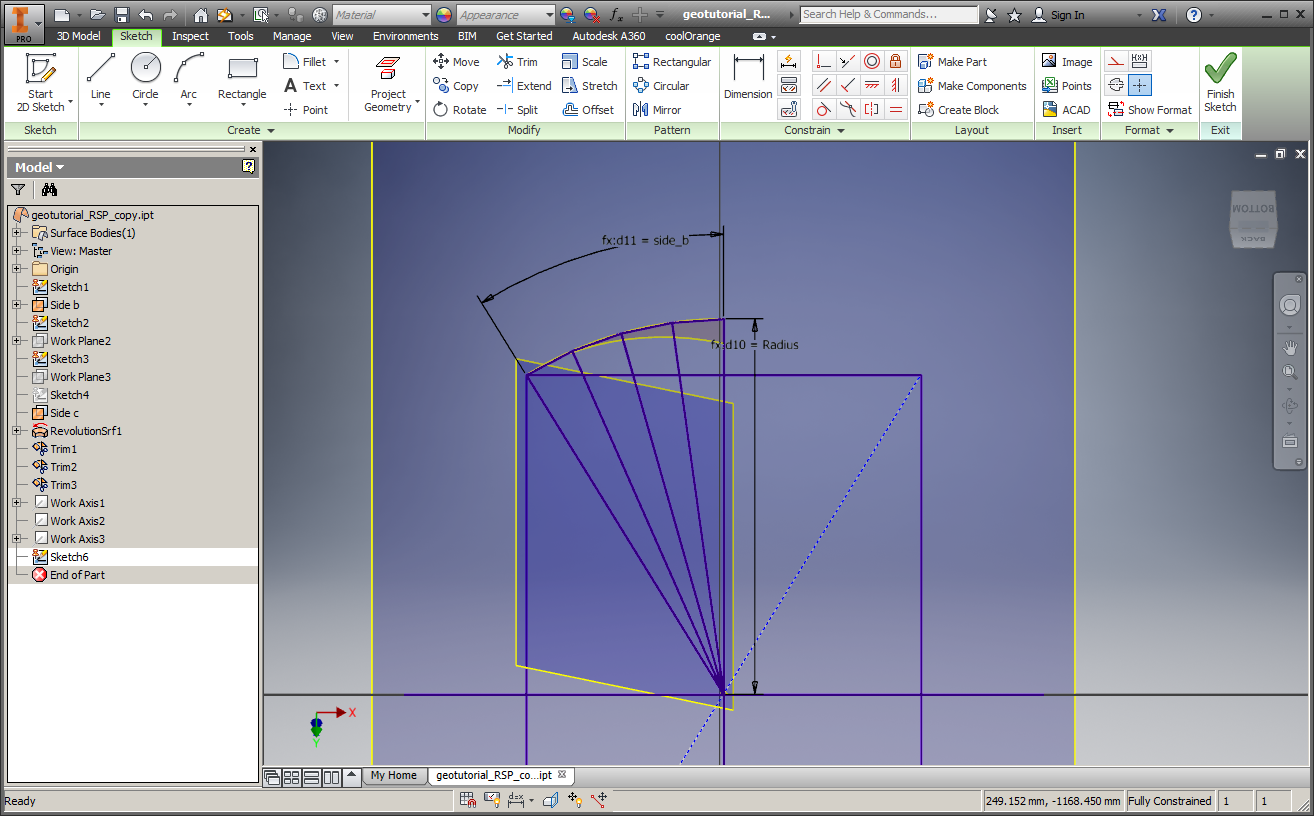This screenshot has width=1314, height=816.
Task: Click Undo arrow in quick access toolbar
Action: 146,15
